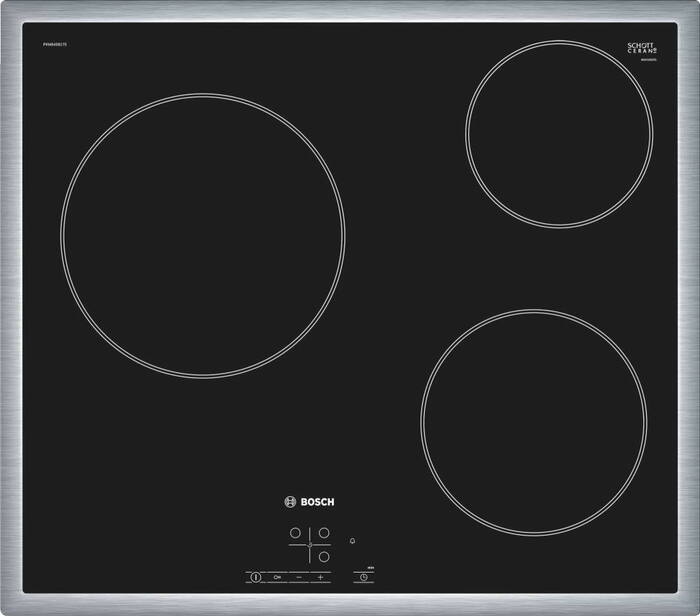
Task: Tap the bell kitchen-timer symbol
Action: coord(351,543)
